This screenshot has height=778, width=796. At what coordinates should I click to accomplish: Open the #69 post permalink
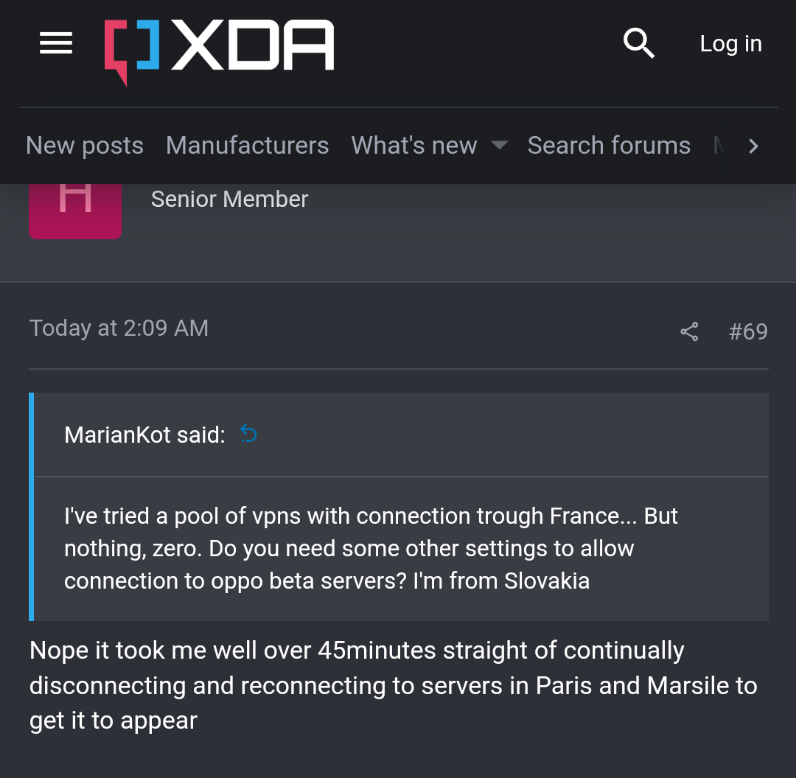tap(748, 332)
